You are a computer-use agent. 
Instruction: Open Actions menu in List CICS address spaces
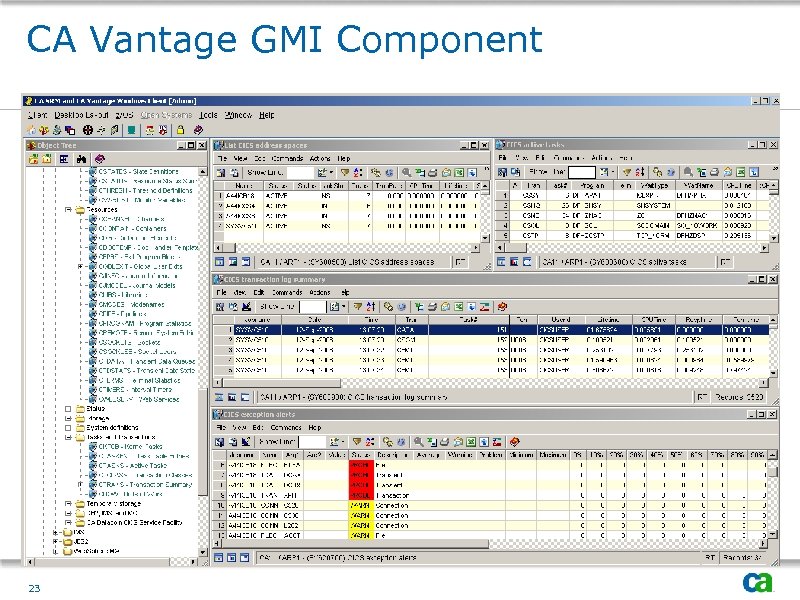pos(320,158)
